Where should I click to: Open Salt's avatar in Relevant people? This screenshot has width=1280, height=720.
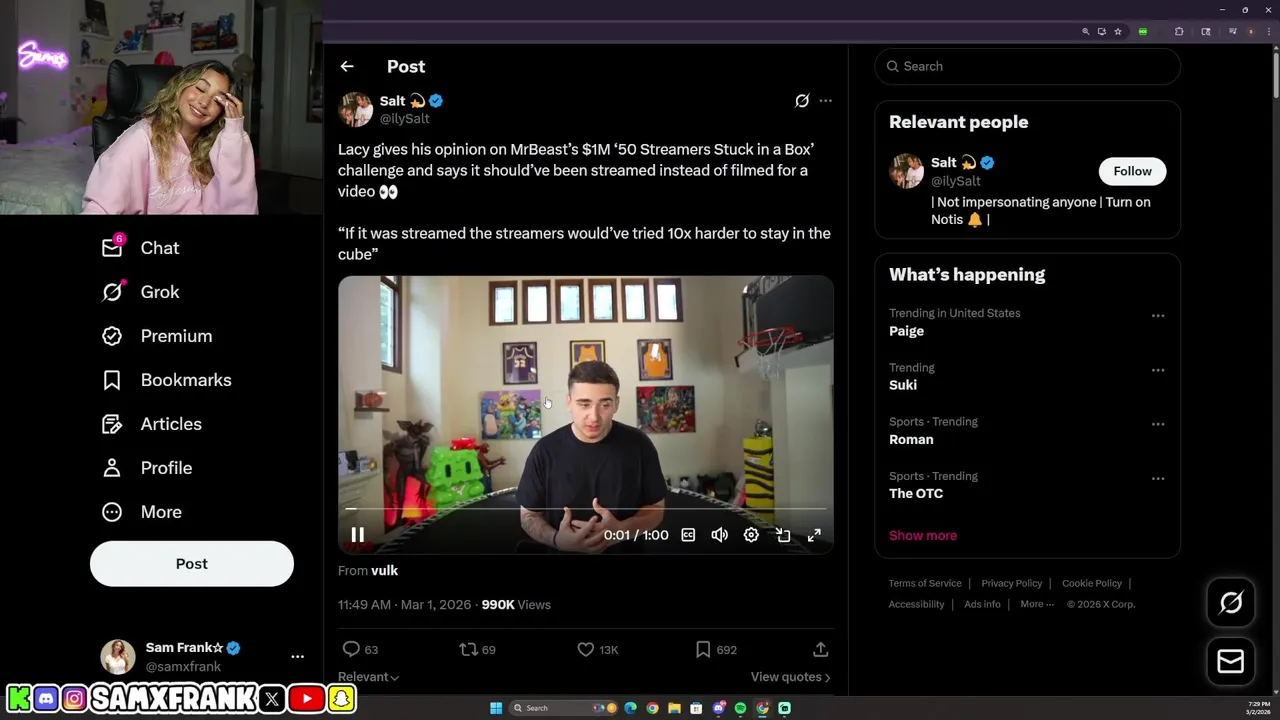point(906,171)
